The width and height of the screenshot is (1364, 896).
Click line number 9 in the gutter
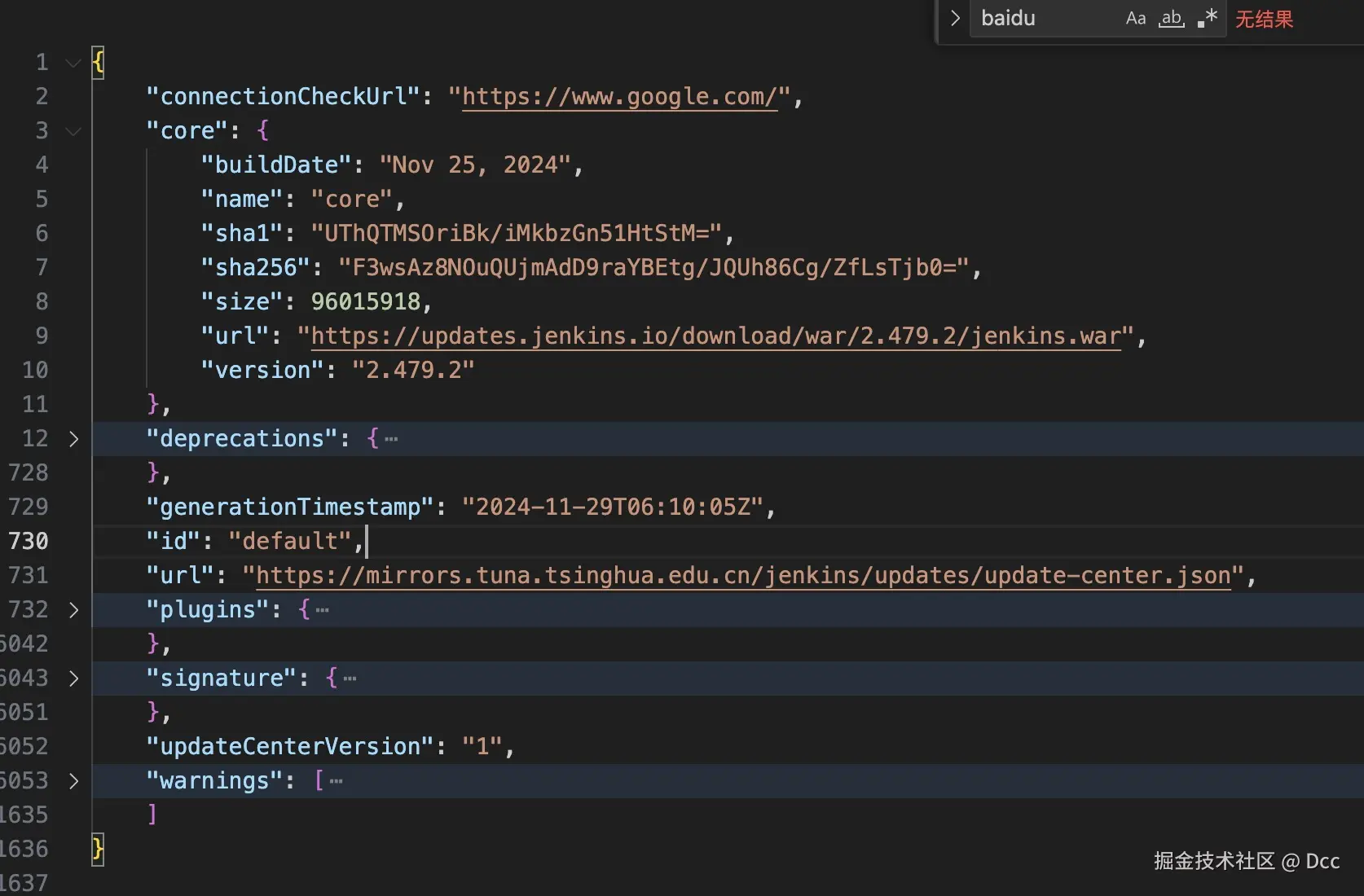pyautogui.click(x=42, y=336)
